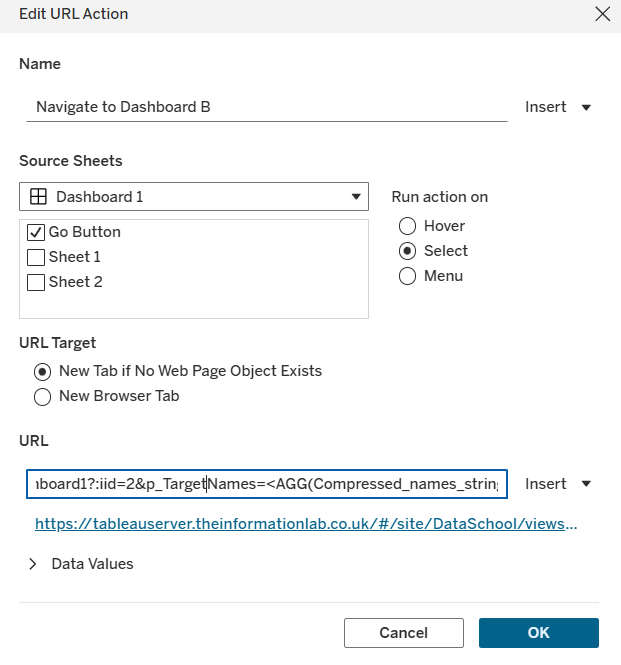Tick the Sheet 2 checkbox
621x665 pixels.
[36, 282]
